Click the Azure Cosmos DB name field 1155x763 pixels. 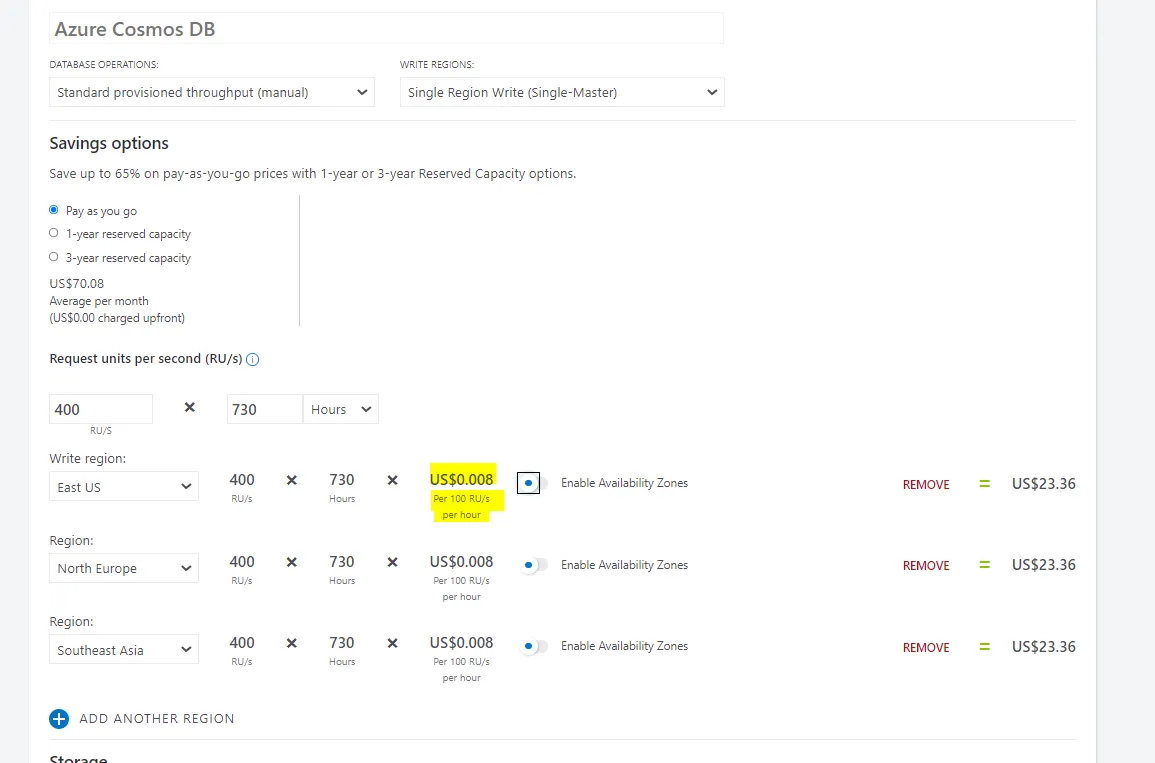(386, 29)
